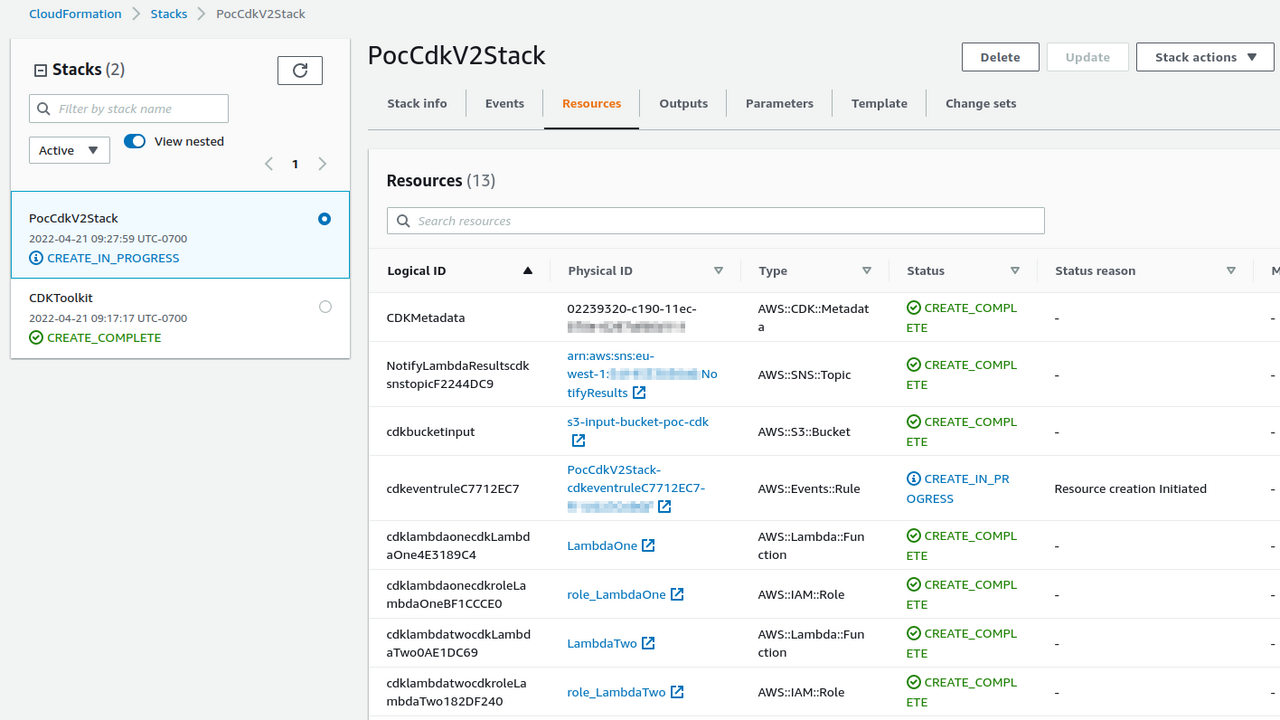The image size is (1280, 720).
Task: Open external link icon next to role_LambdaTwo
Action: 677,692
